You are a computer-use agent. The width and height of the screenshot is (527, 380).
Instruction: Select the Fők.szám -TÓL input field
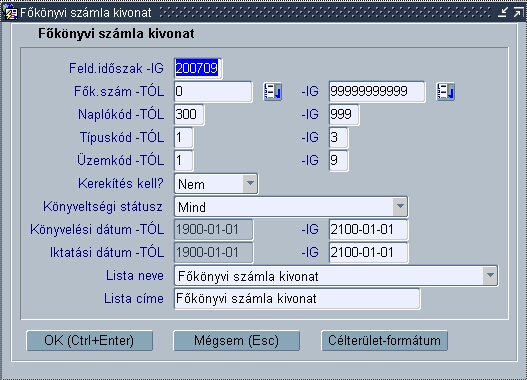tap(213, 91)
